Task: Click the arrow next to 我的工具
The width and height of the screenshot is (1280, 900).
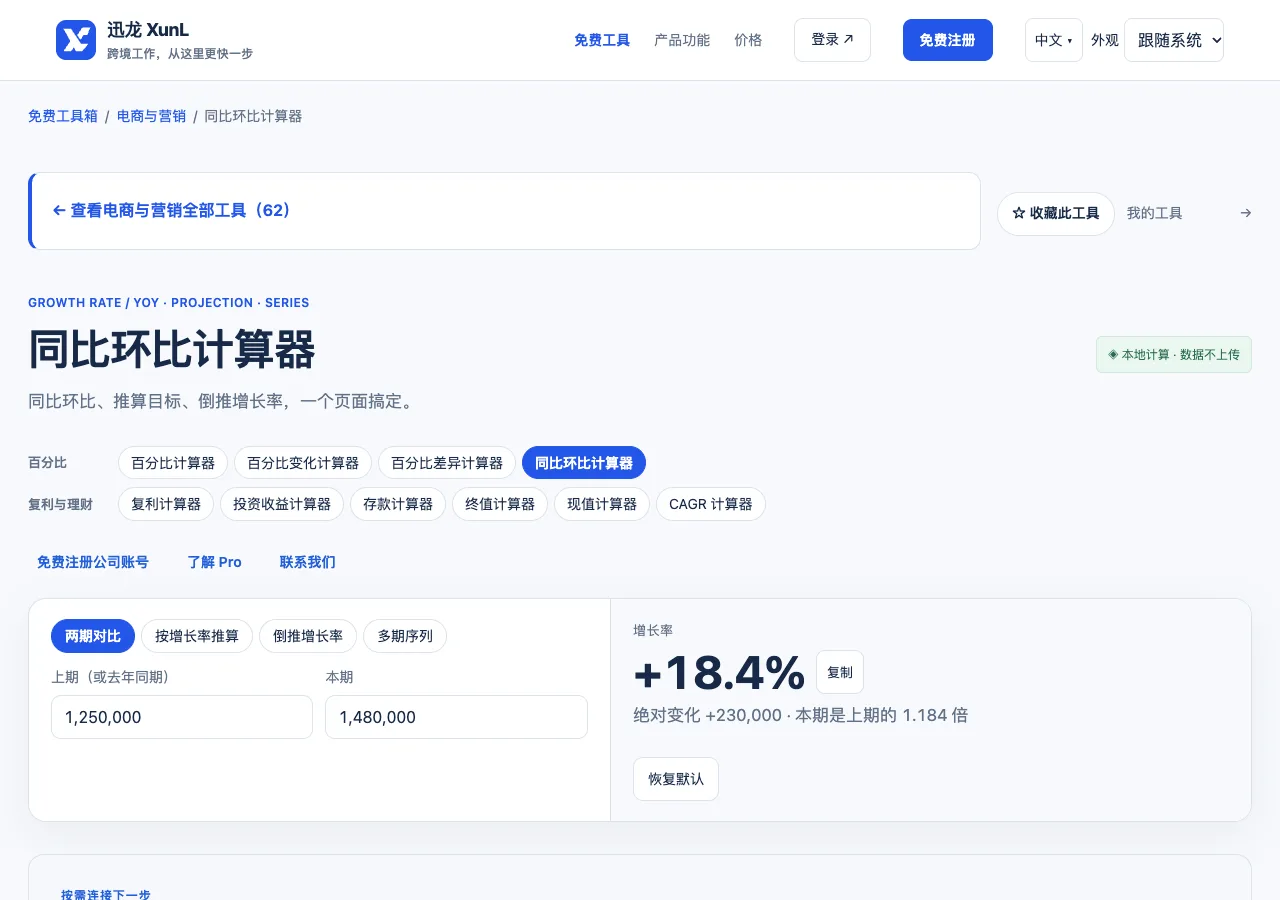Action: (x=1245, y=213)
